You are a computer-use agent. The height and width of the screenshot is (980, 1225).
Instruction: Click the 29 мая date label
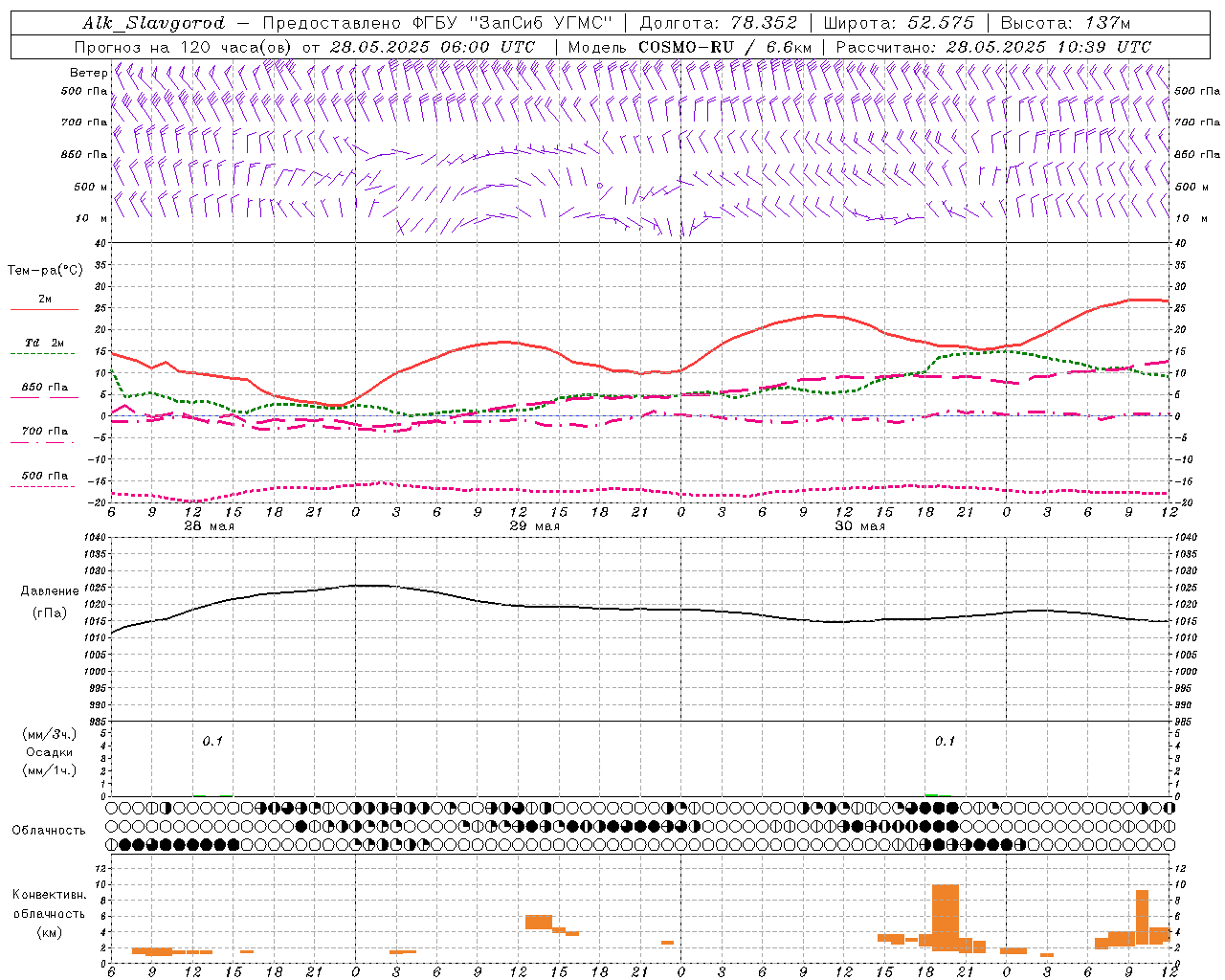tap(534, 526)
